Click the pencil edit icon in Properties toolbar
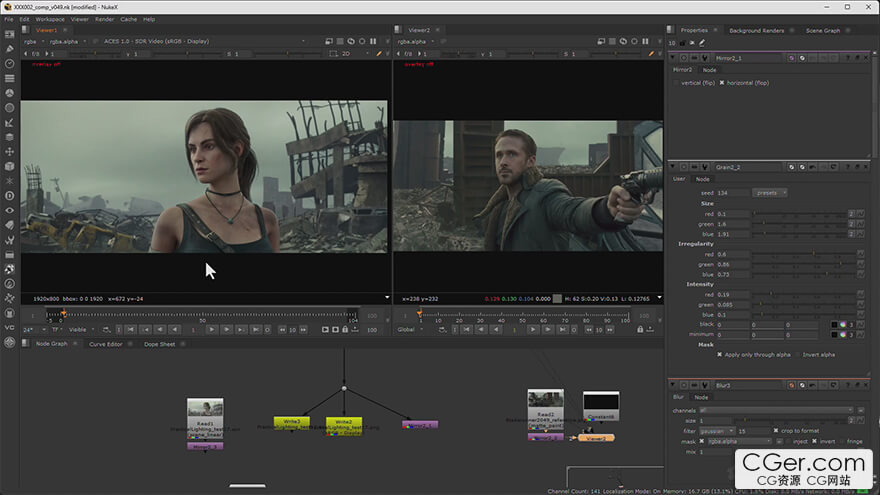 pos(702,42)
